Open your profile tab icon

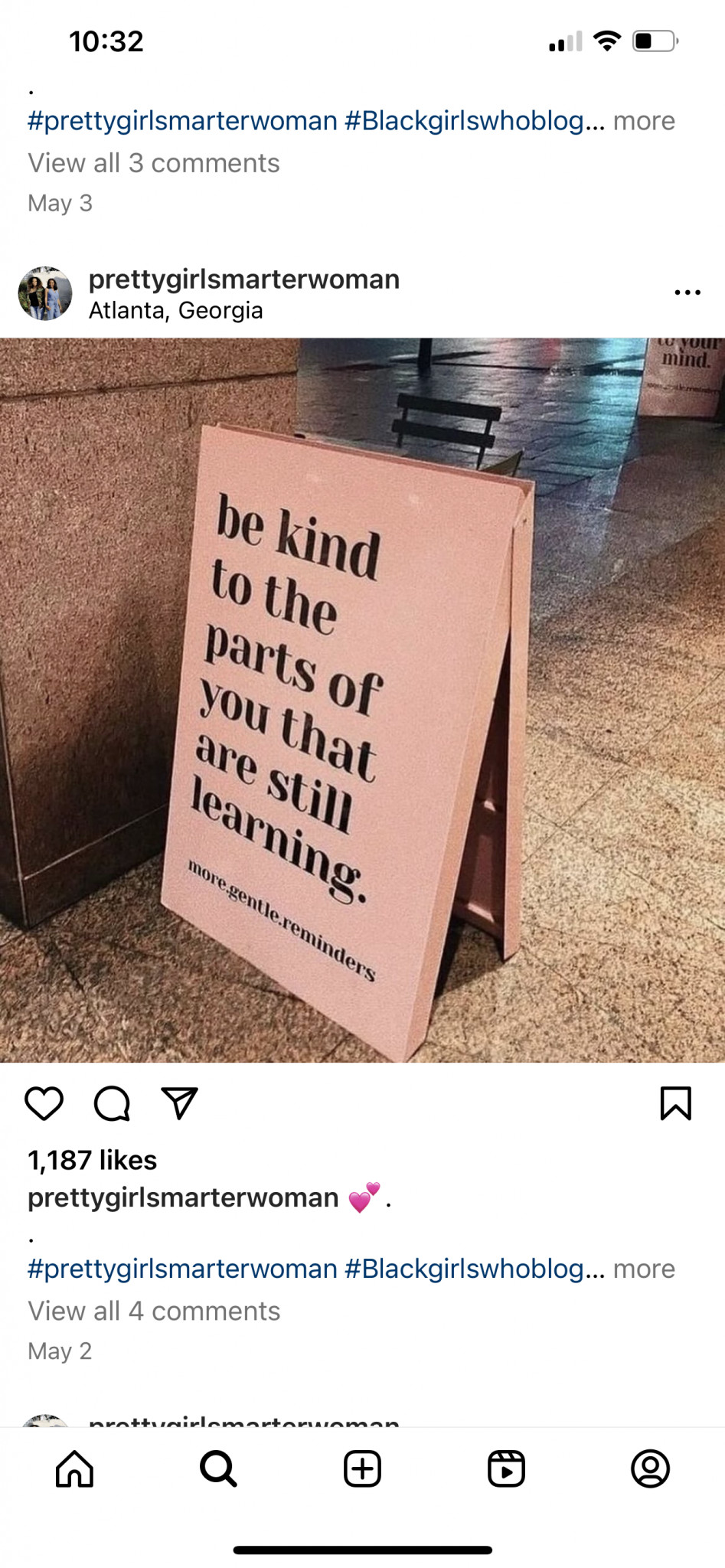[x=650, y=1468]
